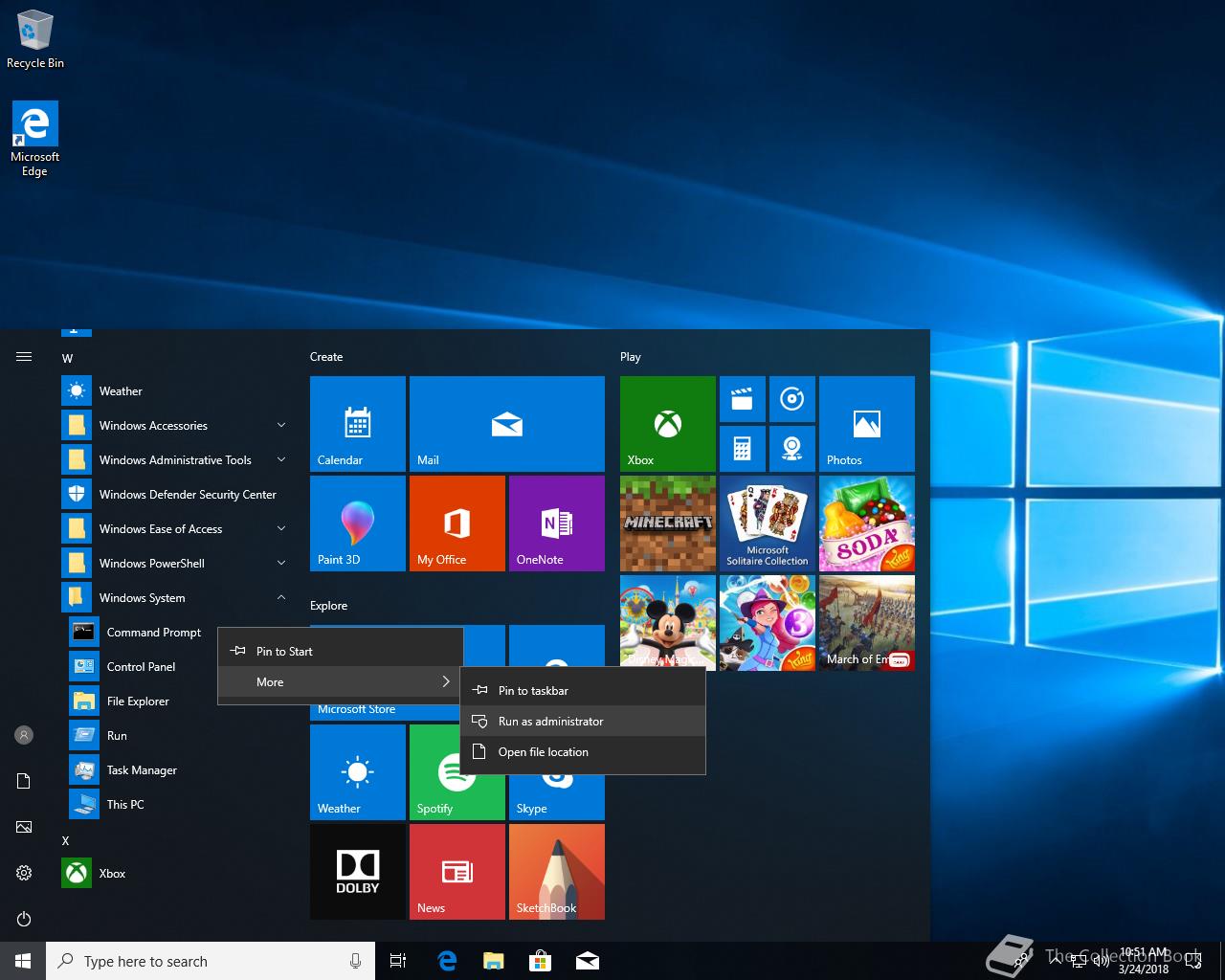Viewport: 1225px width, 980px height.
Task: Select Microsoft Edge desktop shortcut
Action: pos(34,140)
